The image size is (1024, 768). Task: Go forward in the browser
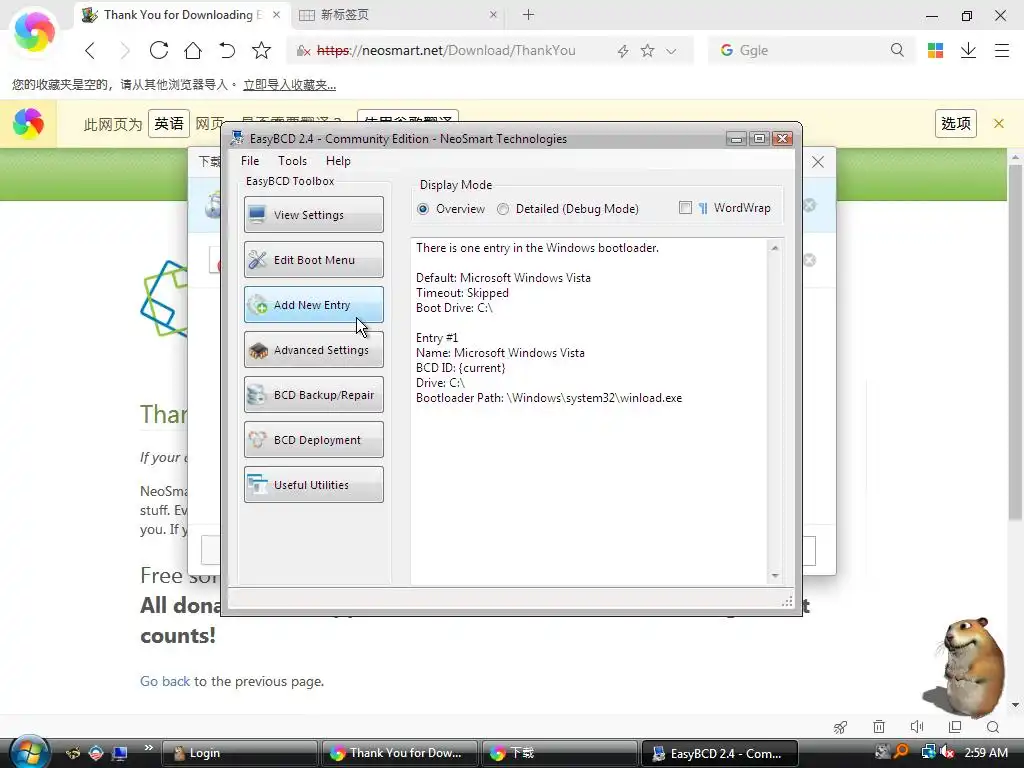point(125,50)
